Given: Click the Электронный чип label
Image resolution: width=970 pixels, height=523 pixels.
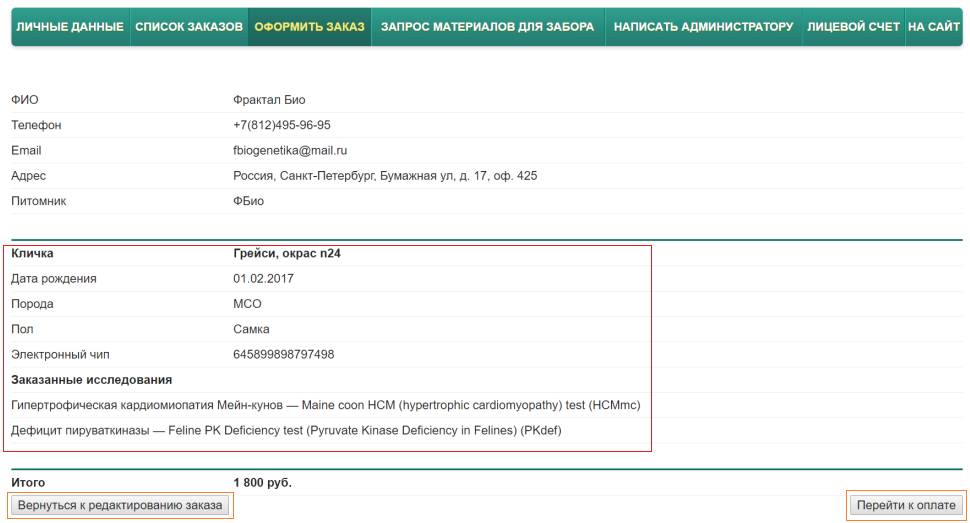Looking at the screenshot, I should (60, 355).
